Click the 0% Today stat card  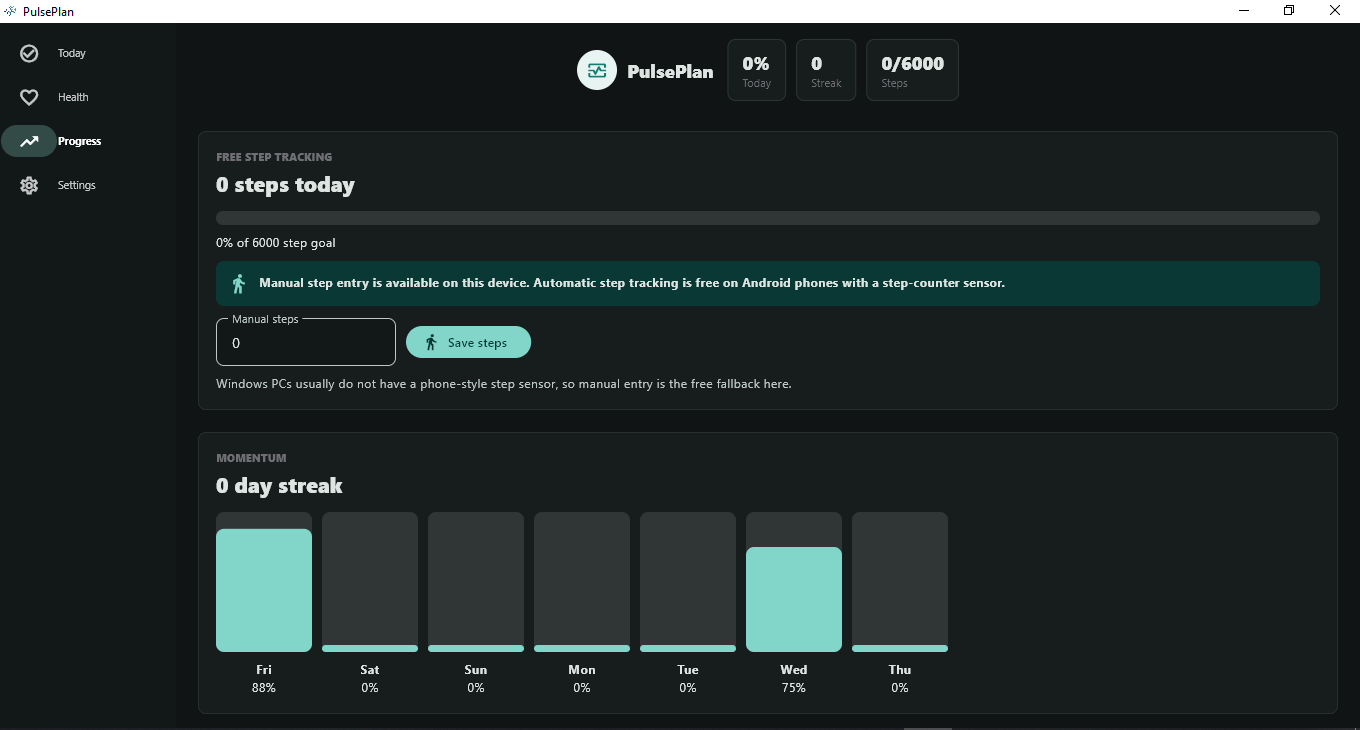(757, 70)
